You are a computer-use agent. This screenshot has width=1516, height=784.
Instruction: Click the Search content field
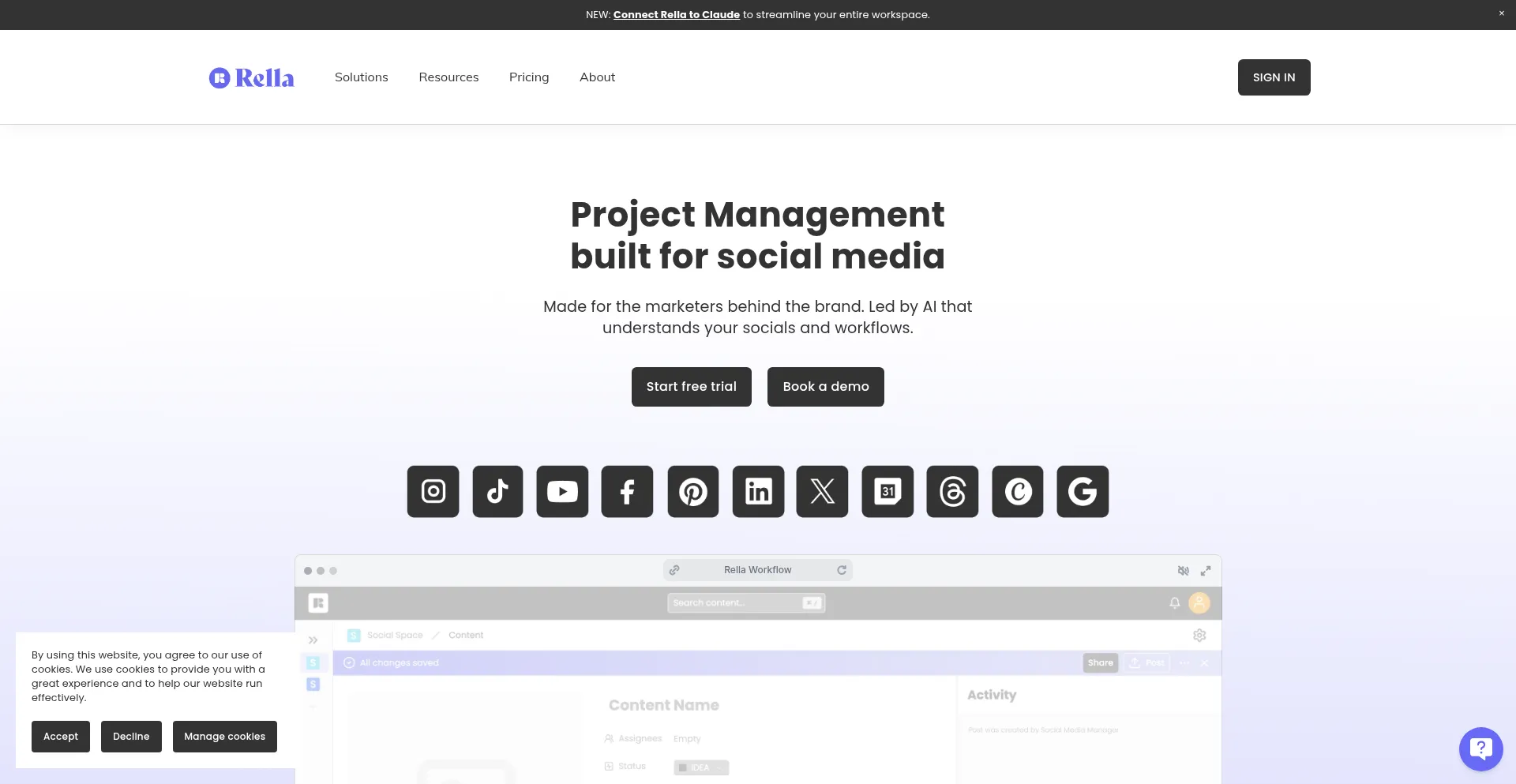[746, 603]
